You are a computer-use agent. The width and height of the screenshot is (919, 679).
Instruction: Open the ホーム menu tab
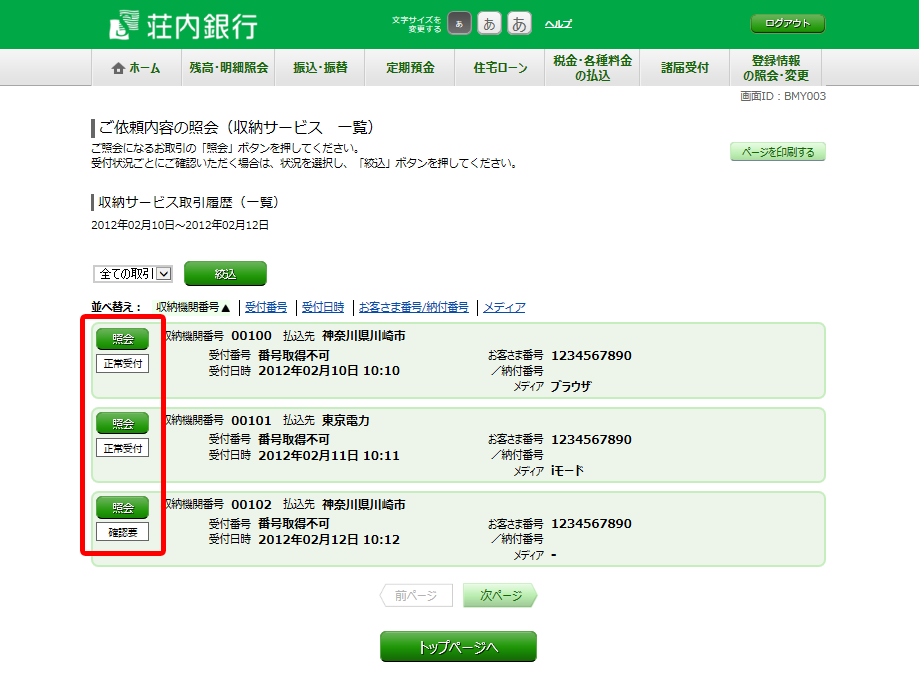[136, 68]
